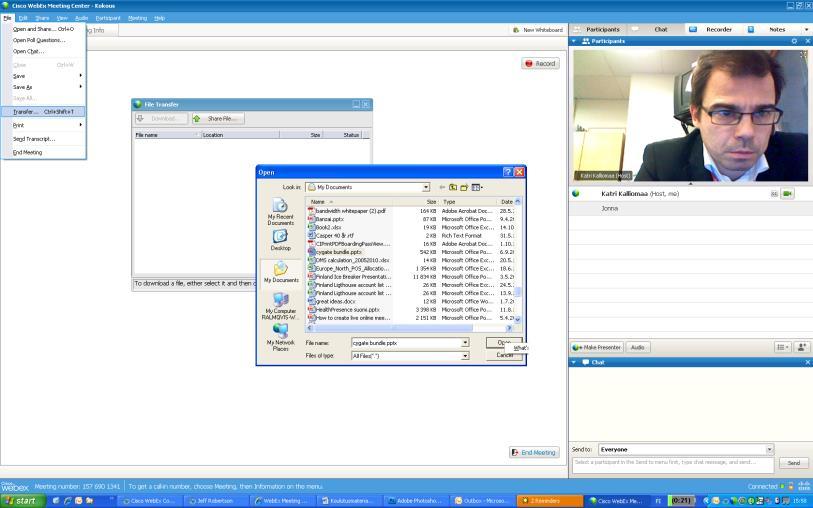The width and height of the screenshot is (813, 508).
Task: Go back with Open dialog back arrow
Action: click(x=442, y=187)
